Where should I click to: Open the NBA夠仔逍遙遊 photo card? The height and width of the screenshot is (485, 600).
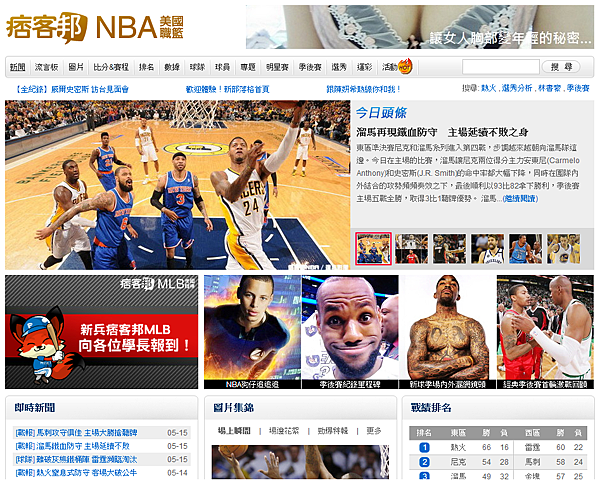pyautogui.click(x=253, y=332)
